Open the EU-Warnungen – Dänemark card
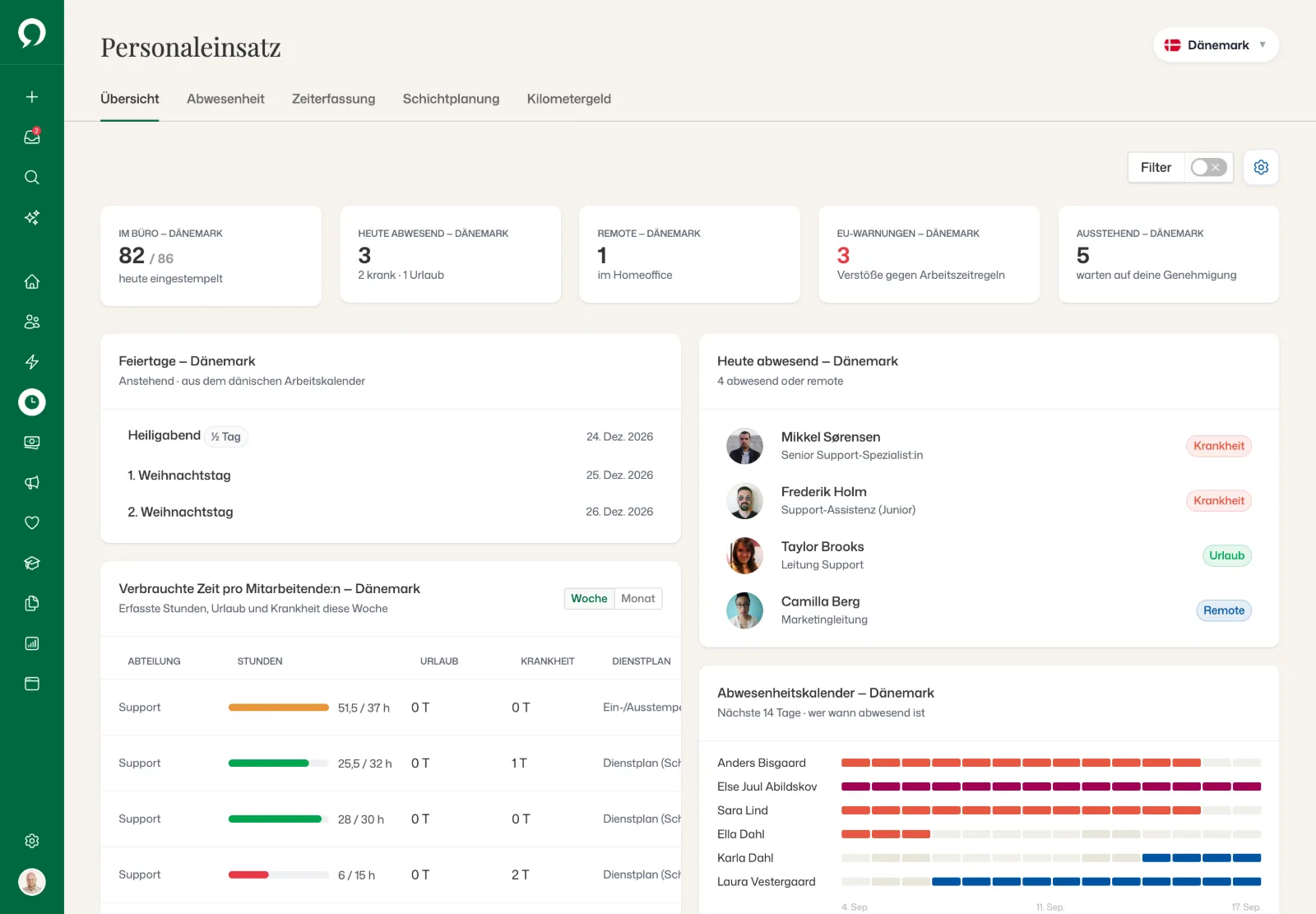Screen dimensions: 1316x914 (x=929, y=254)
